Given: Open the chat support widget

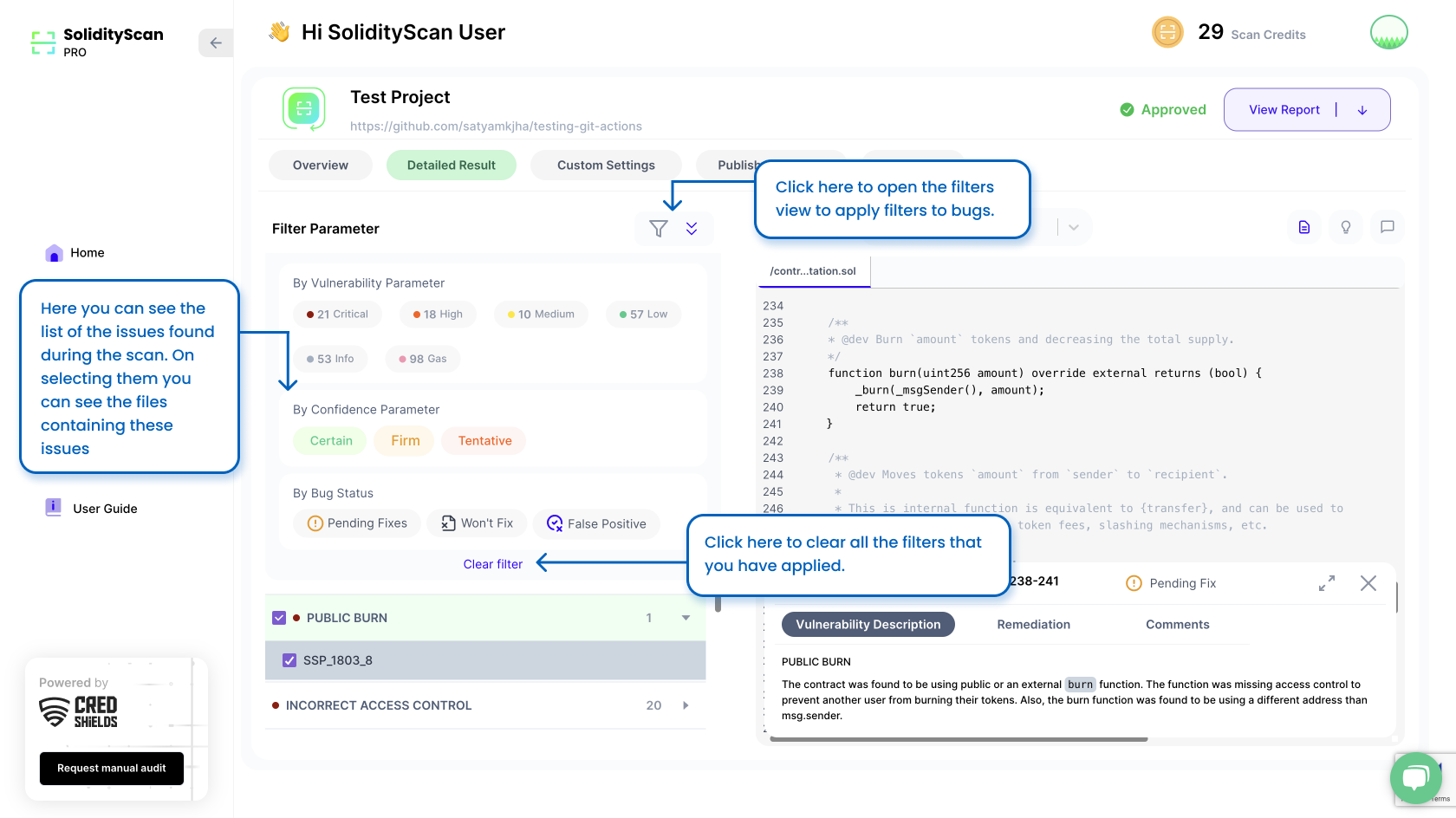Looking at the screenshot, I should 1415,777.
